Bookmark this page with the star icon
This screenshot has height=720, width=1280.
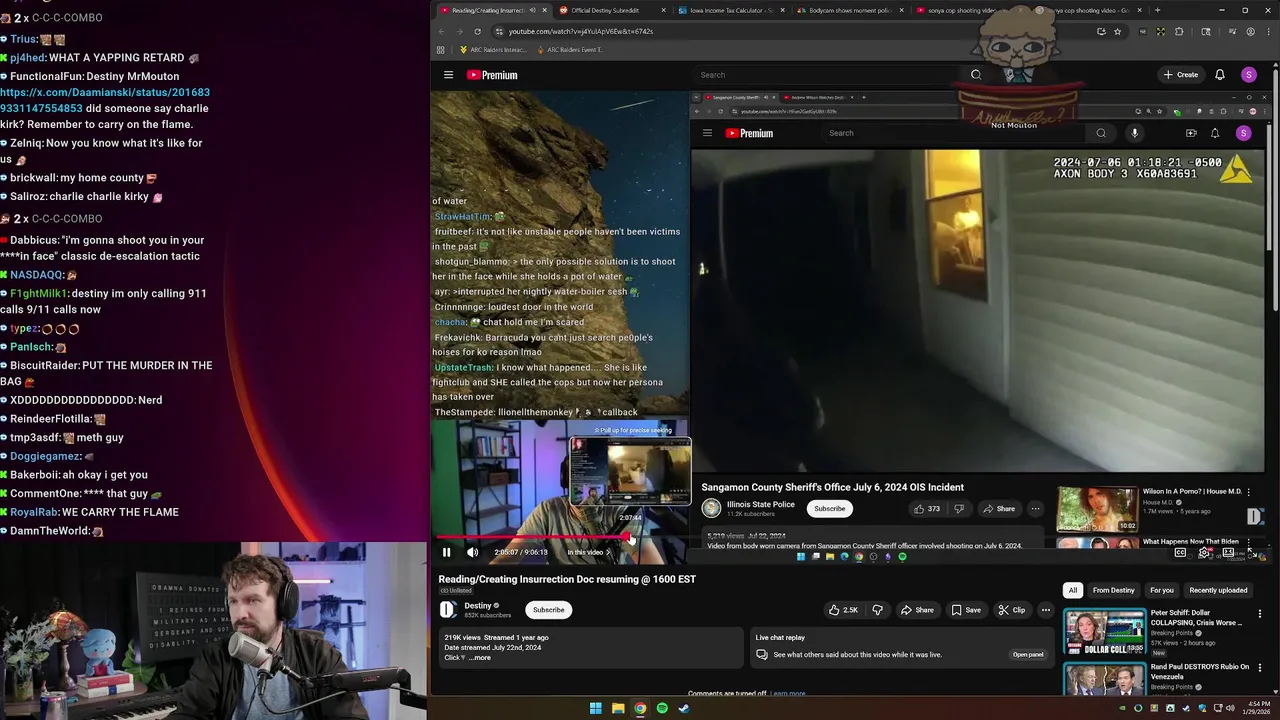1117,31
